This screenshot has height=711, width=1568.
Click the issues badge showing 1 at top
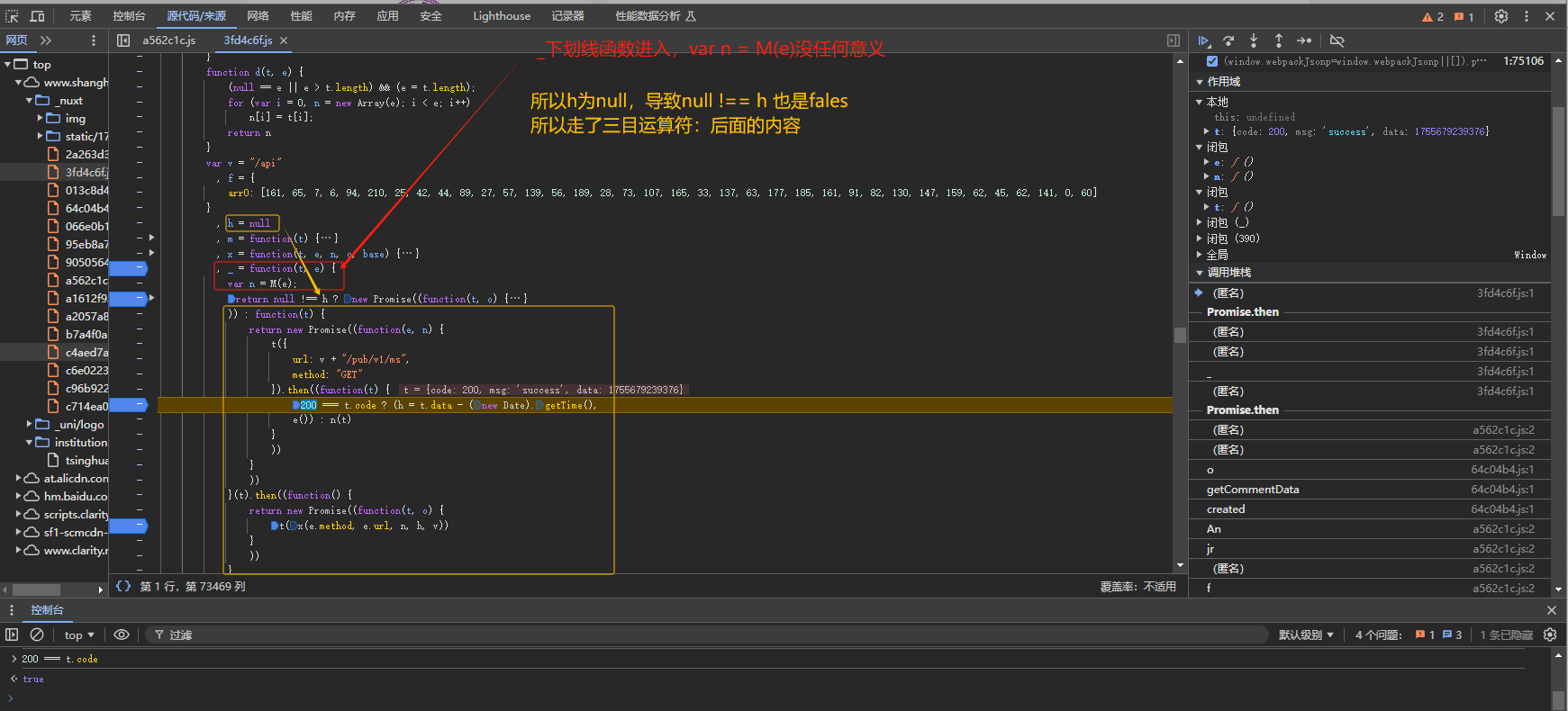(1464, 16)
